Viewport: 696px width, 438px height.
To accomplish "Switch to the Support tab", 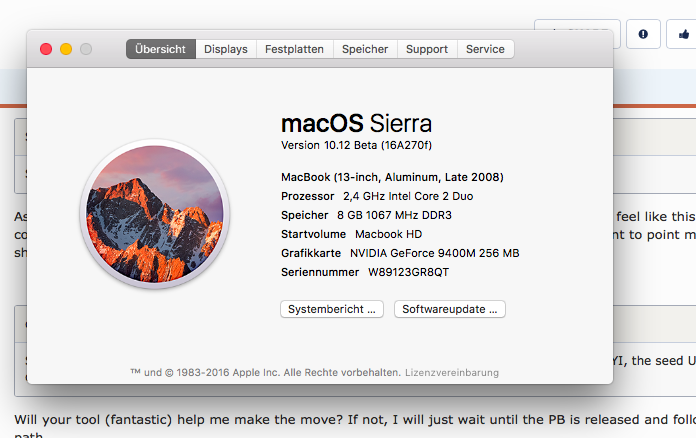I will [427, 49].
